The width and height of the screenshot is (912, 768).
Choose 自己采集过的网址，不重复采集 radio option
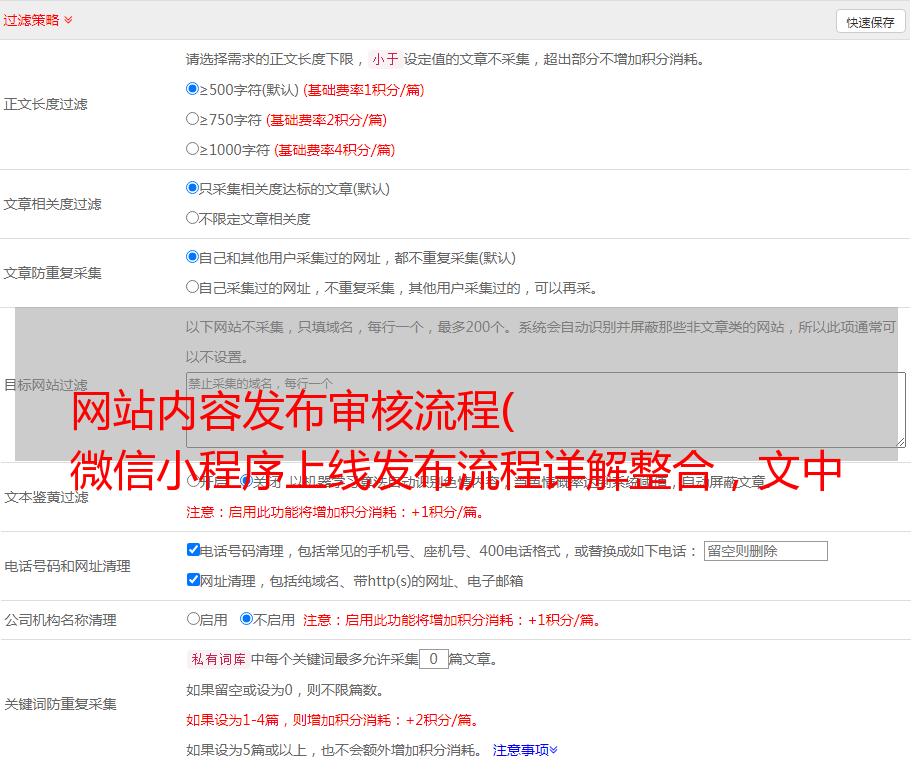click(192, 287)
